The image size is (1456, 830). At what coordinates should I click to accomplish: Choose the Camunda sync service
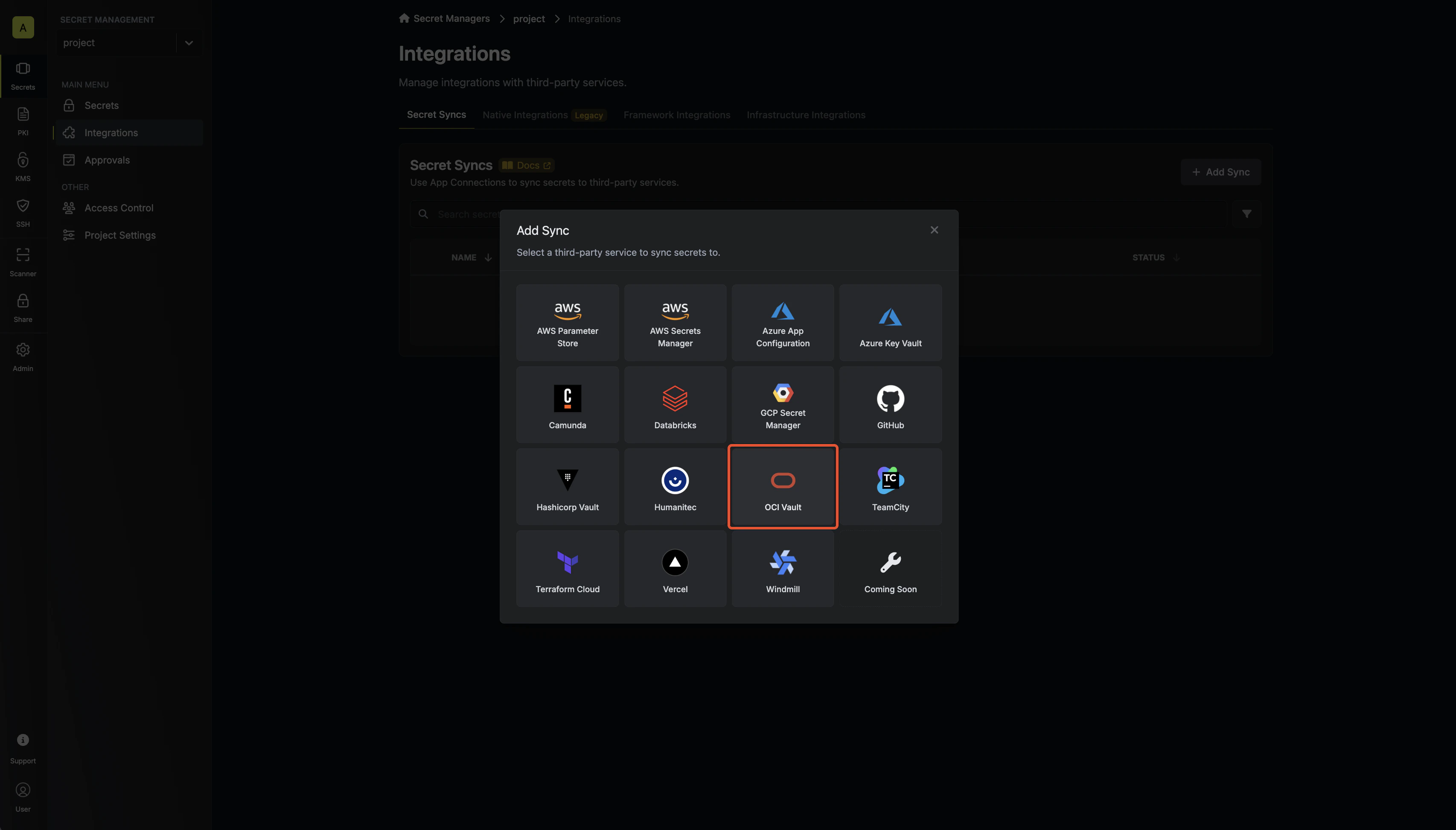pos(568,405)
